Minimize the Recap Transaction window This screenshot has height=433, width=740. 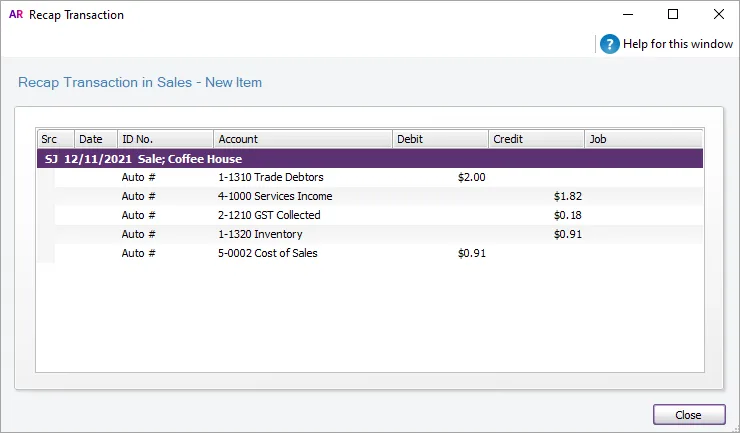pos(627,15)
